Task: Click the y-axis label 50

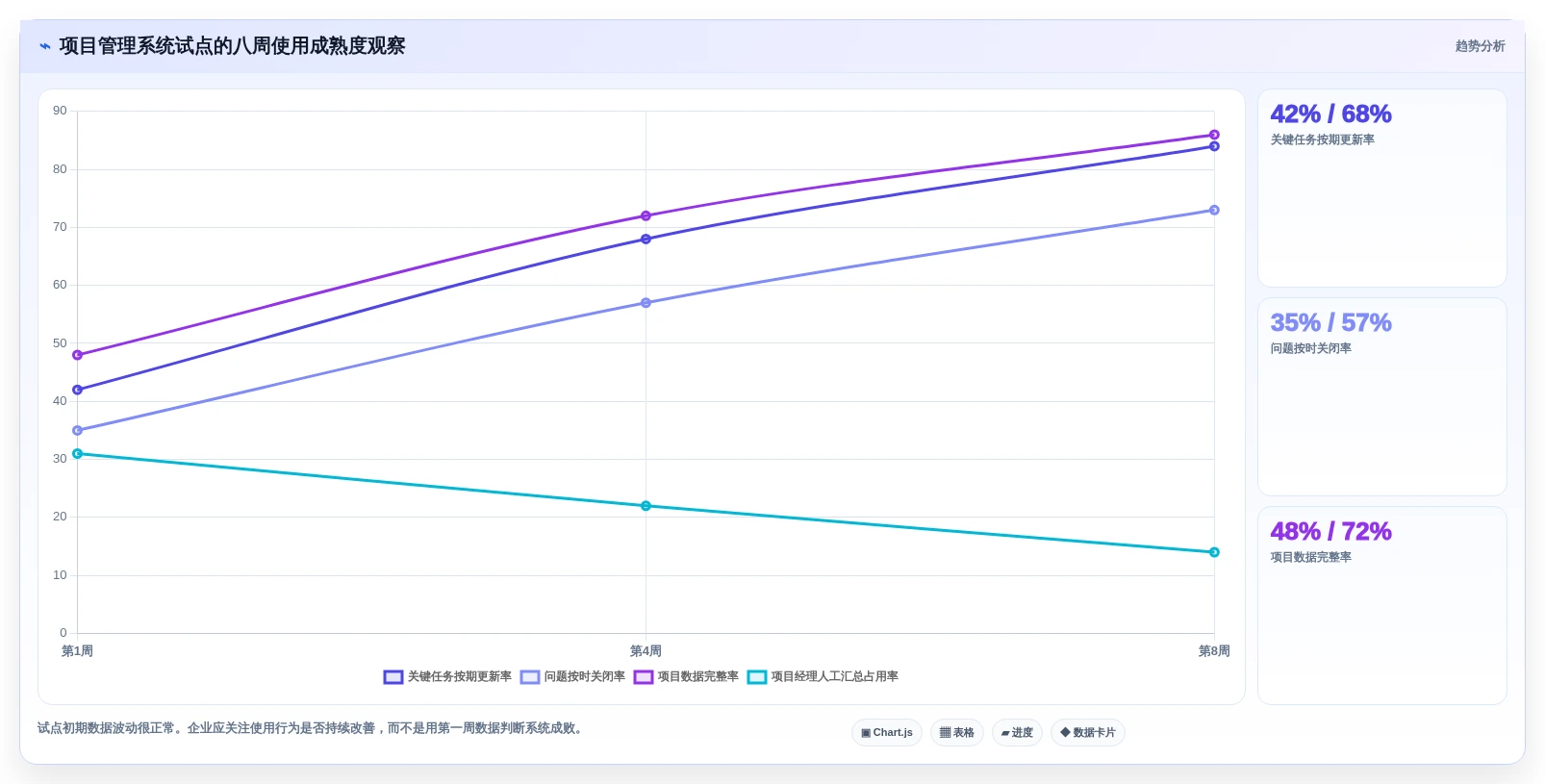Action: 60,343
